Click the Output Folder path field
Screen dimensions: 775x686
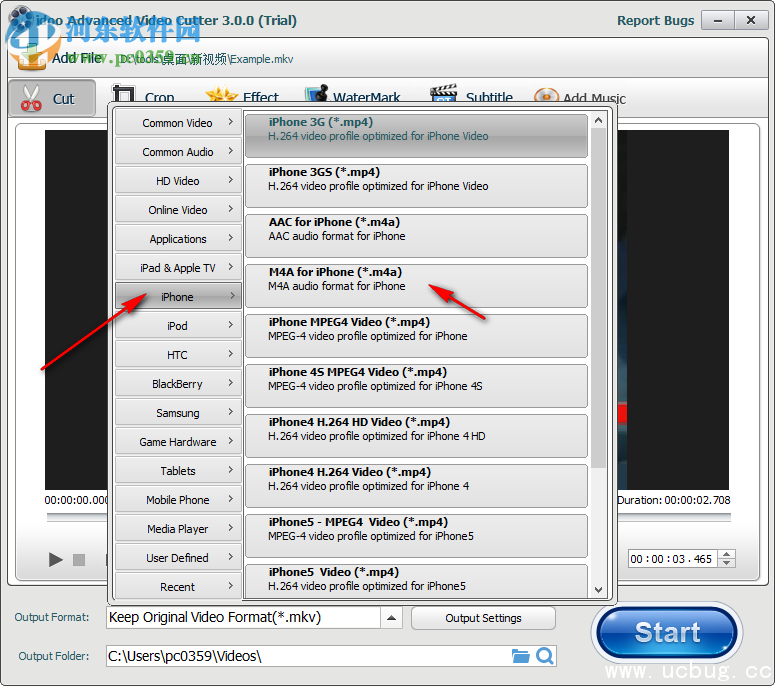306,656
